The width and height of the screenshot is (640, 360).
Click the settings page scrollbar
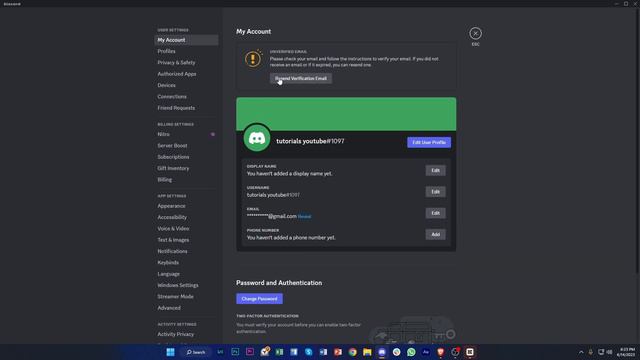coord(638,141)
